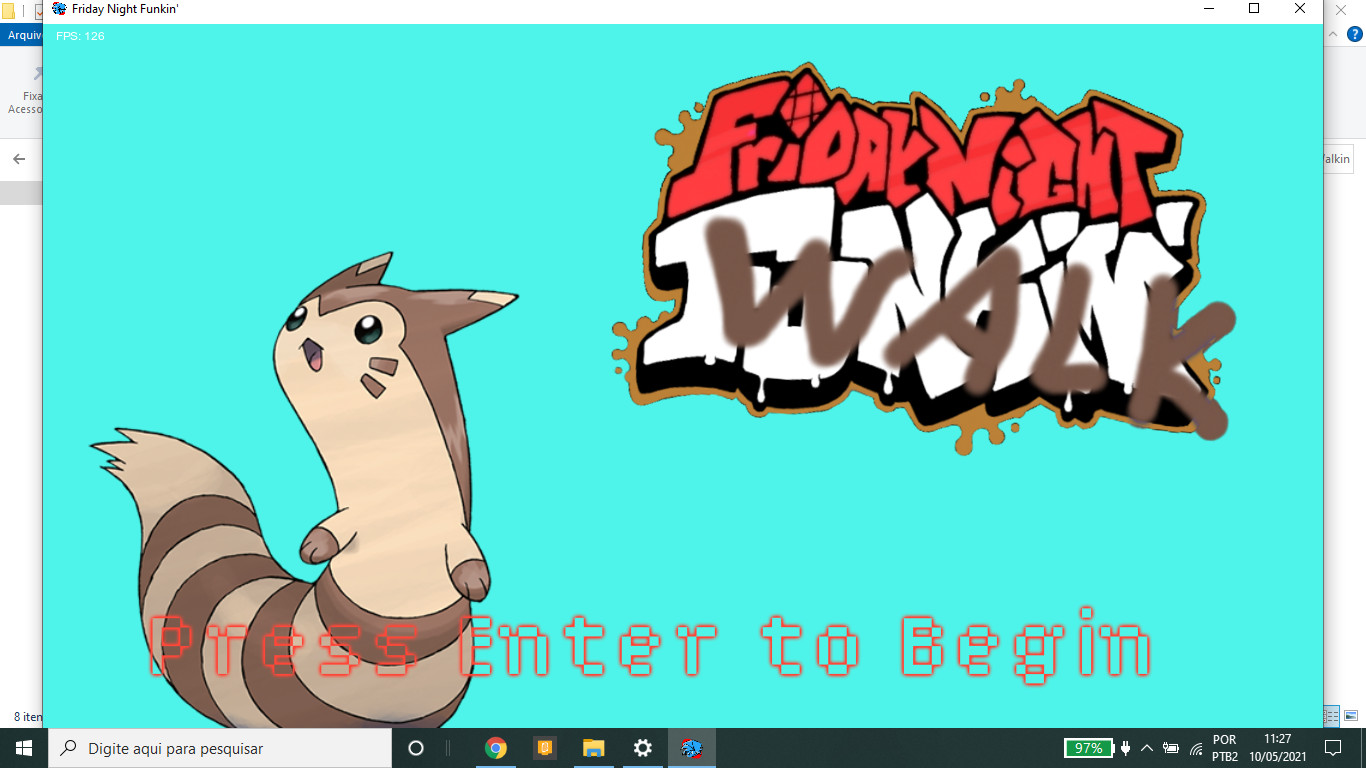The height and width of the screenshot is (768, 1366).
Task: Switch Explorer to large icons view
Action: tap(1351, 716)
